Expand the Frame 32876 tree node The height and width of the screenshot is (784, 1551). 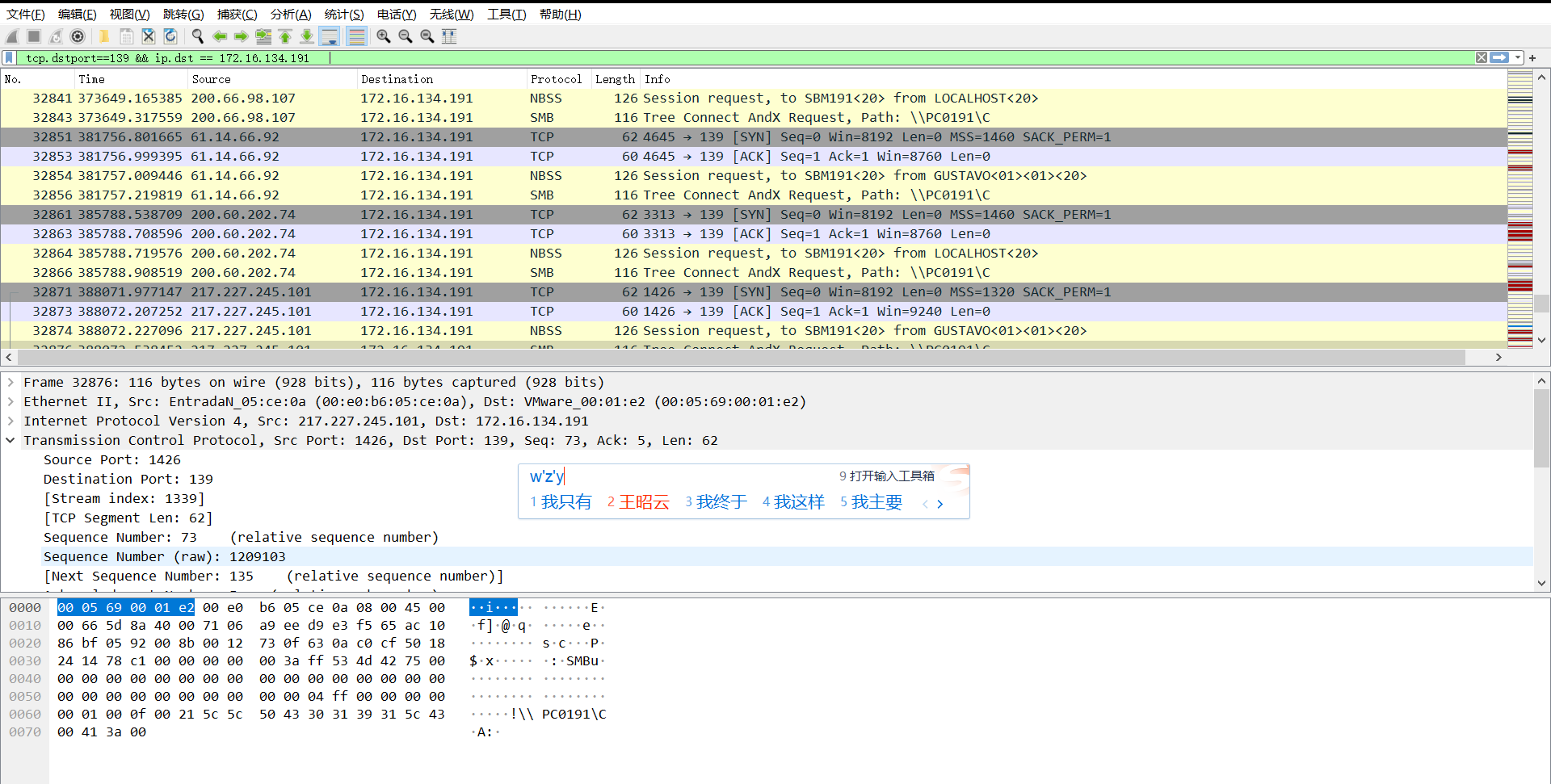(11, 382)
